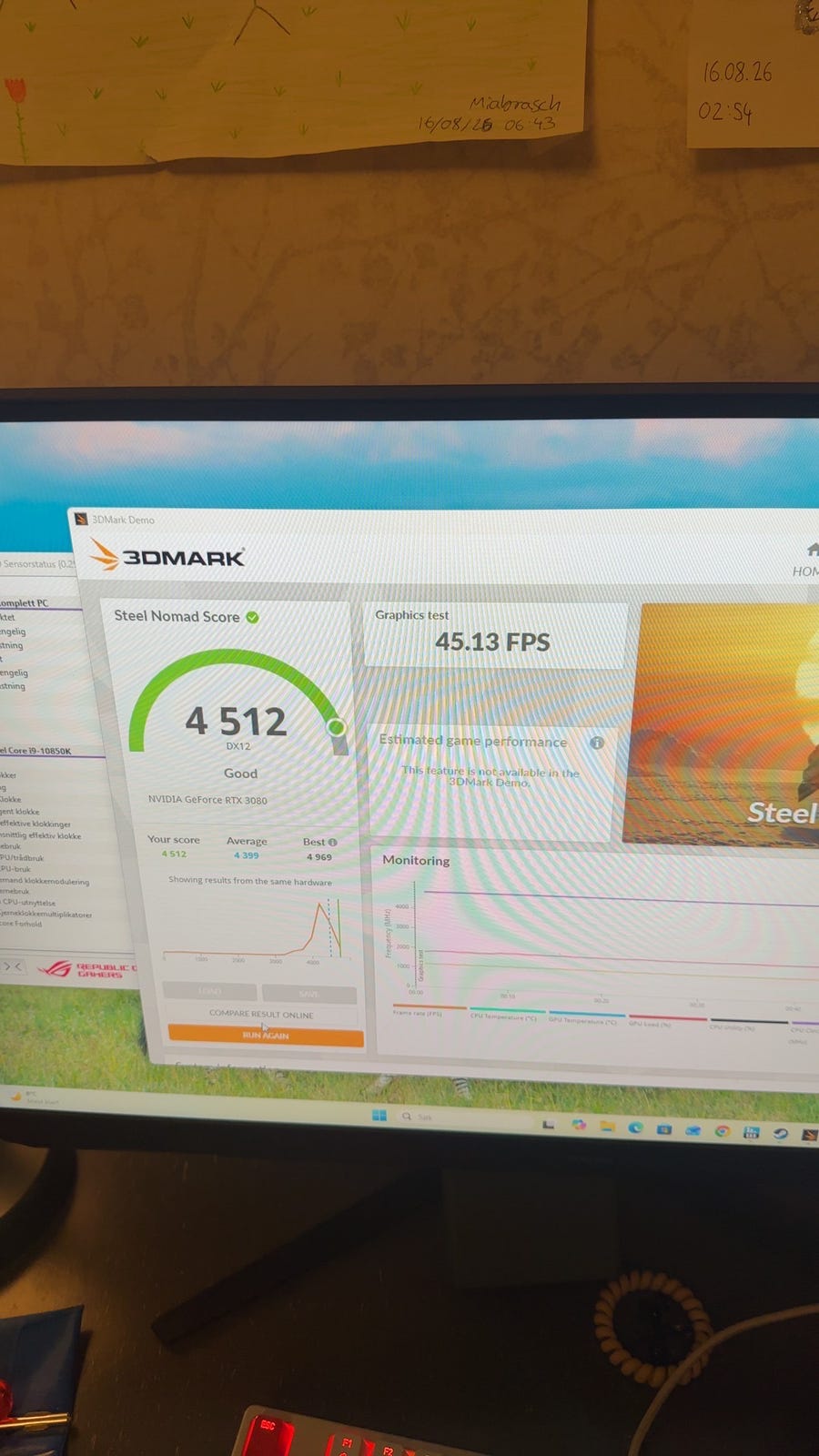
Task: Open File Explorer from the taskbar
Action: point(607,1126)
